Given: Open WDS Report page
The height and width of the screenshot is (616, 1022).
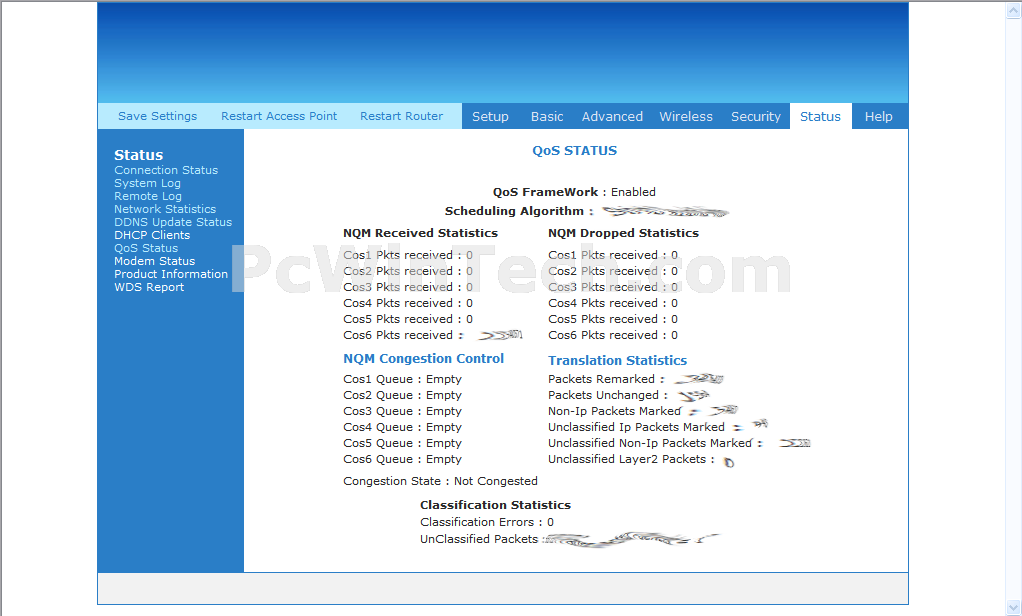Looking at the screenshot, I should click(149, 287).
